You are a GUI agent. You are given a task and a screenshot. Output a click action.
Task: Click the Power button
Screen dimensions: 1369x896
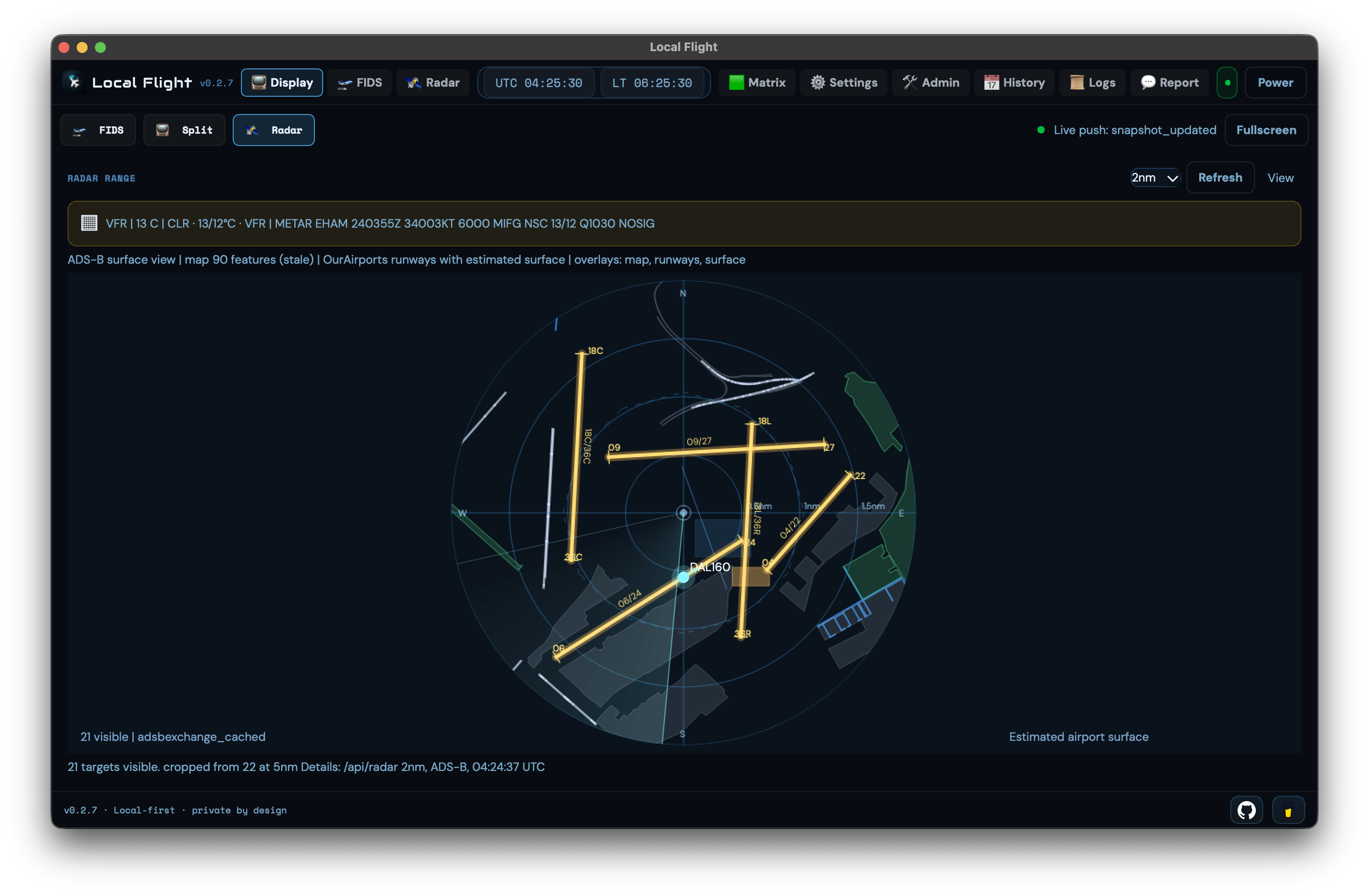[x=1275, y=83]
